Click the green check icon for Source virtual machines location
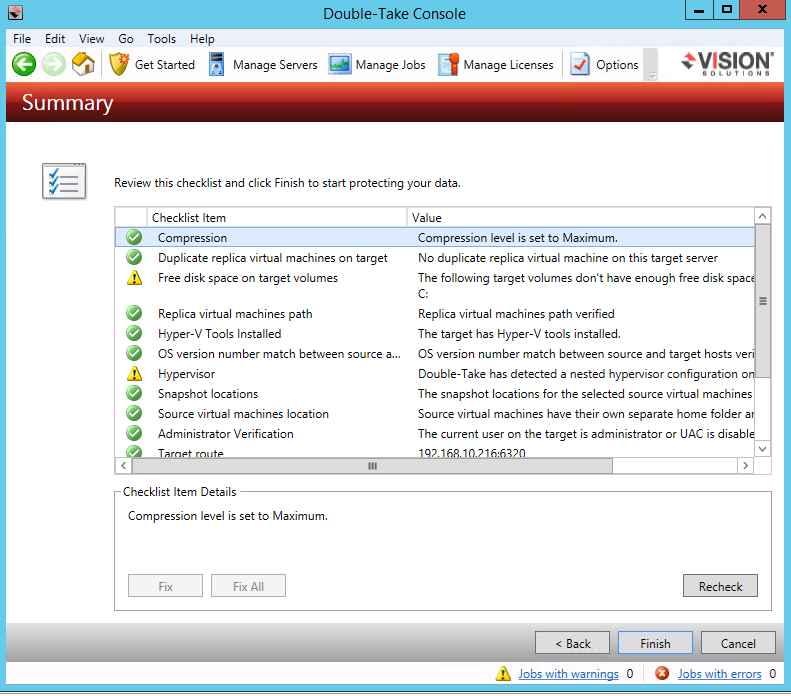Image resolution: width=791 pixels, height=696 pixels. [x=134, y=413]
